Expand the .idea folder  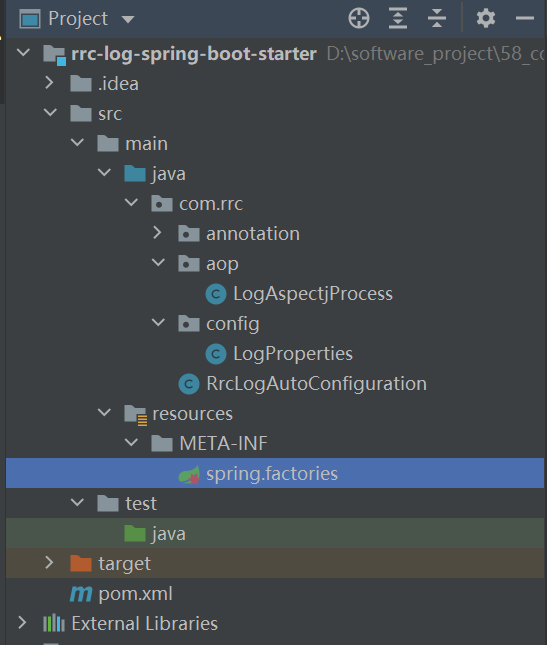pyautogui.click(x=49, y=83)
